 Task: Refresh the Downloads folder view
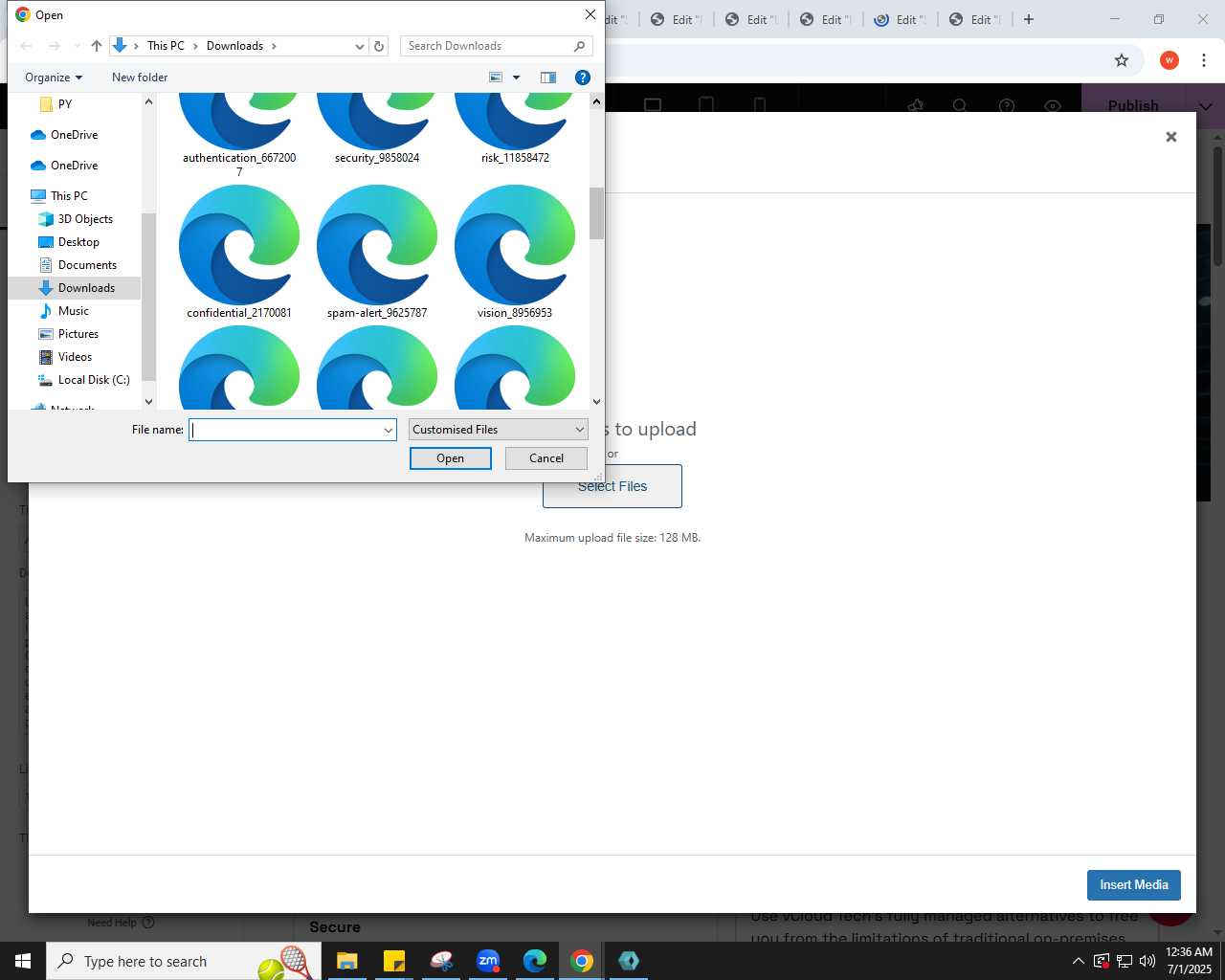click(x=379, y=46)
